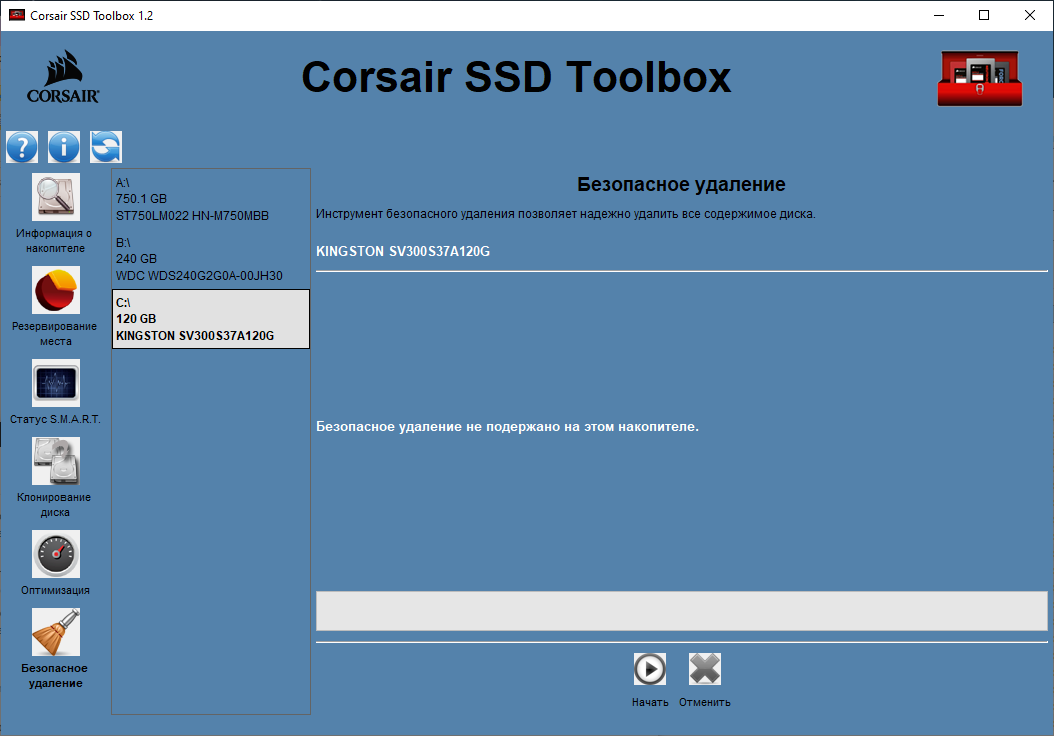The height and width of the screenshot is (736, 1054).
Task: Click the Статус S.M.A.R.T. label
Action: click(x=55, y=419)
